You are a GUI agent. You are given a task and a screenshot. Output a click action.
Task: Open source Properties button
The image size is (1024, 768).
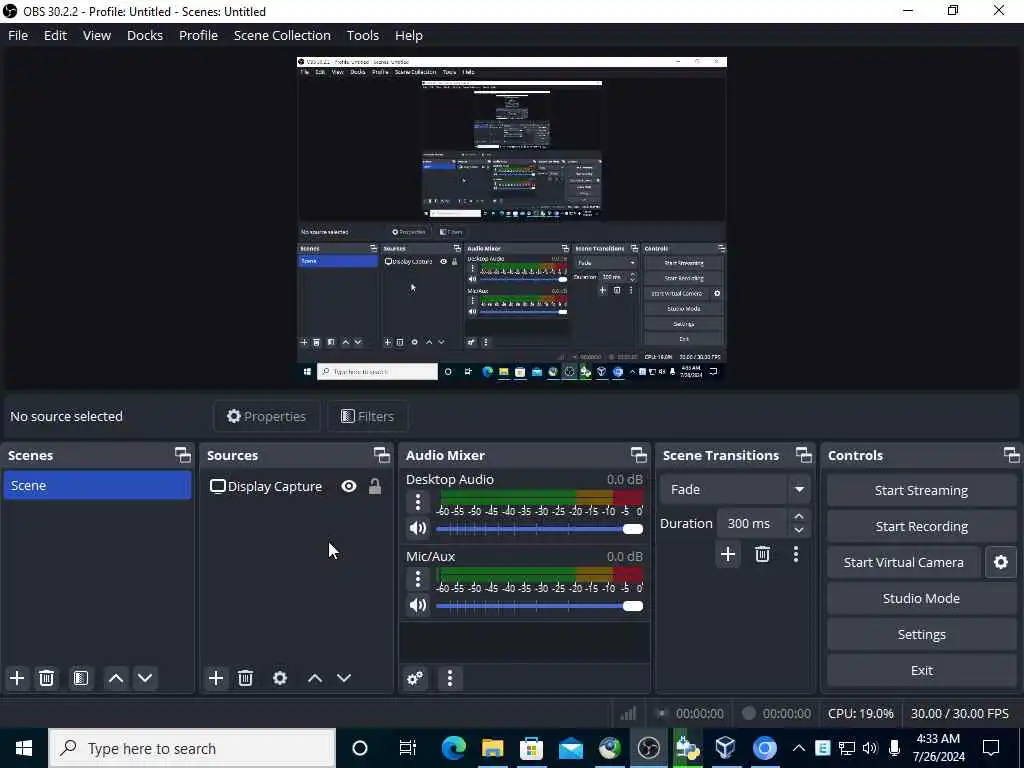click(x=266, y=417)
